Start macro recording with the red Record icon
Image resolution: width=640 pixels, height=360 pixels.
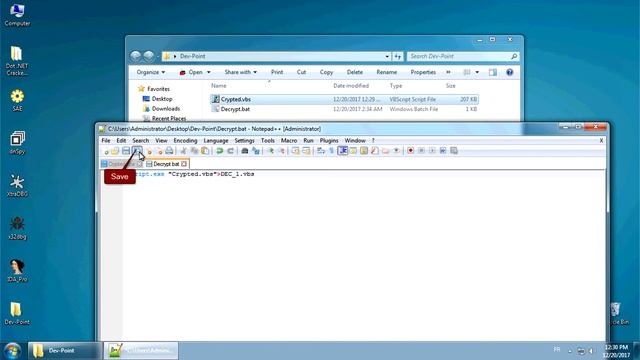pyautogui.click(x=410, y=151)
